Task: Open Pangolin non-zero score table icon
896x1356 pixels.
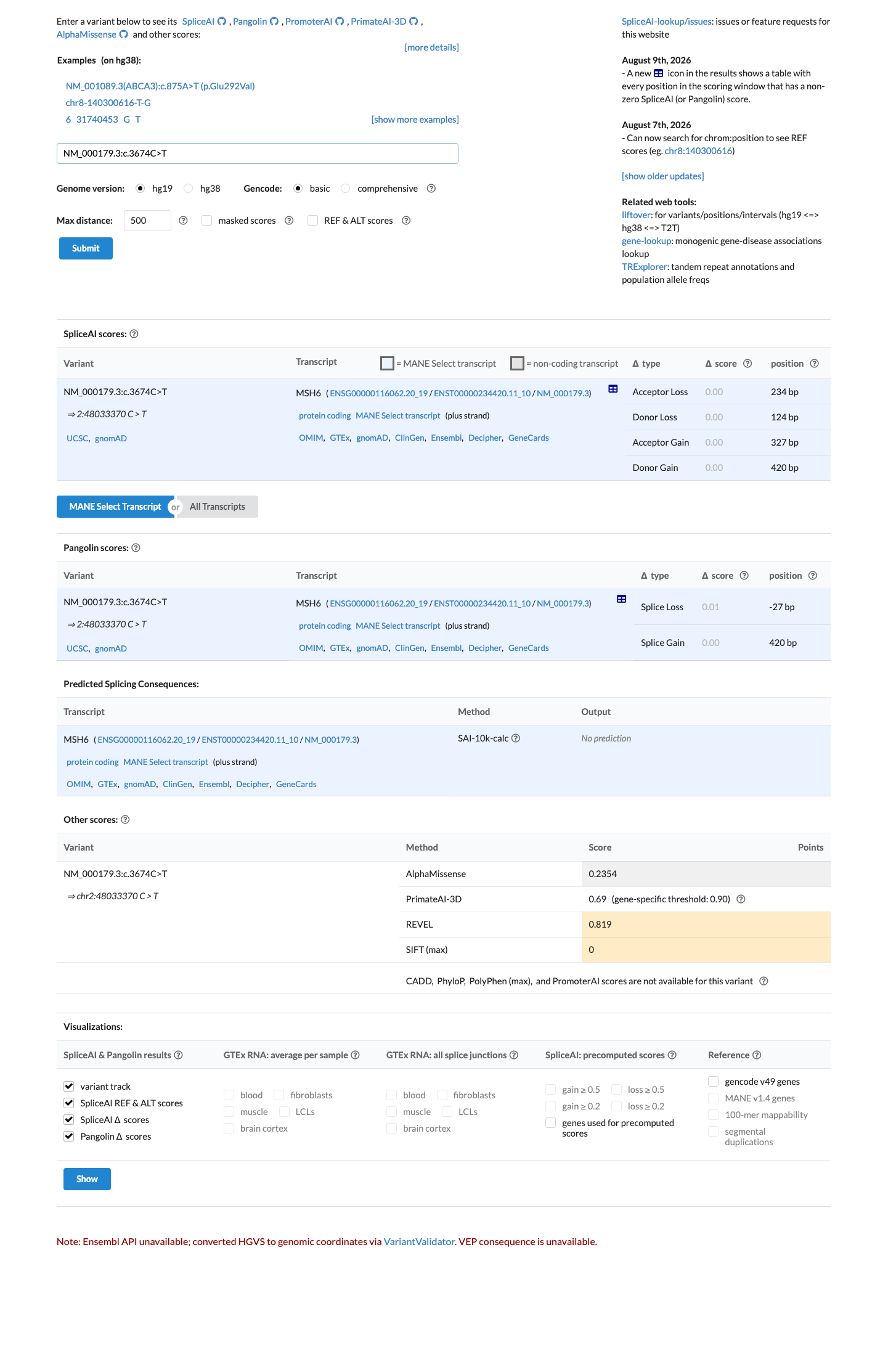Action: 622,599
